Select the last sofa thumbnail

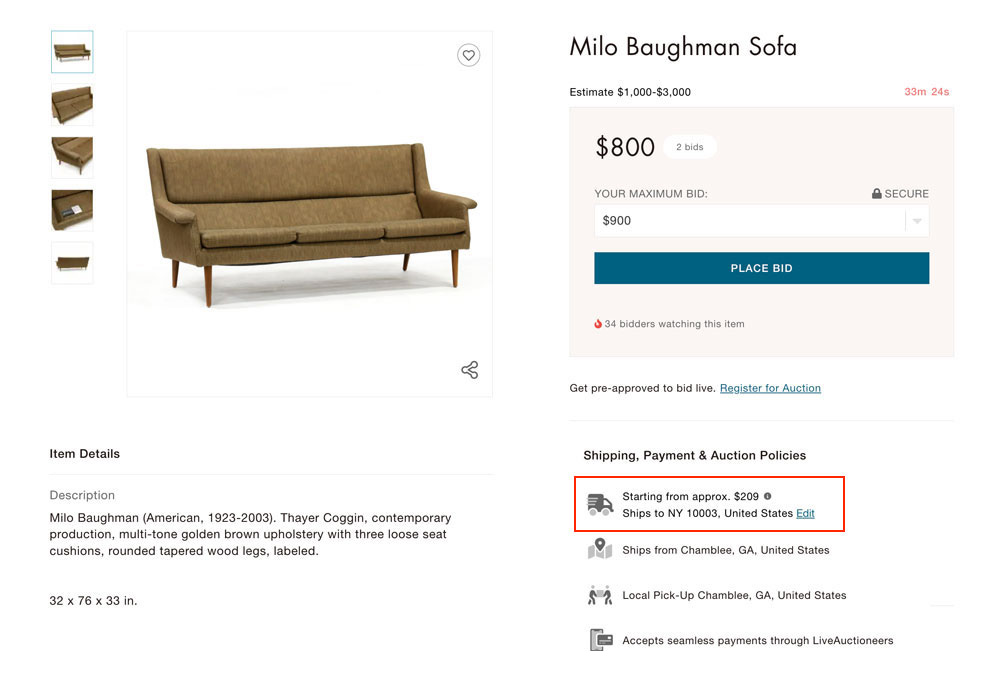[72, 262]
